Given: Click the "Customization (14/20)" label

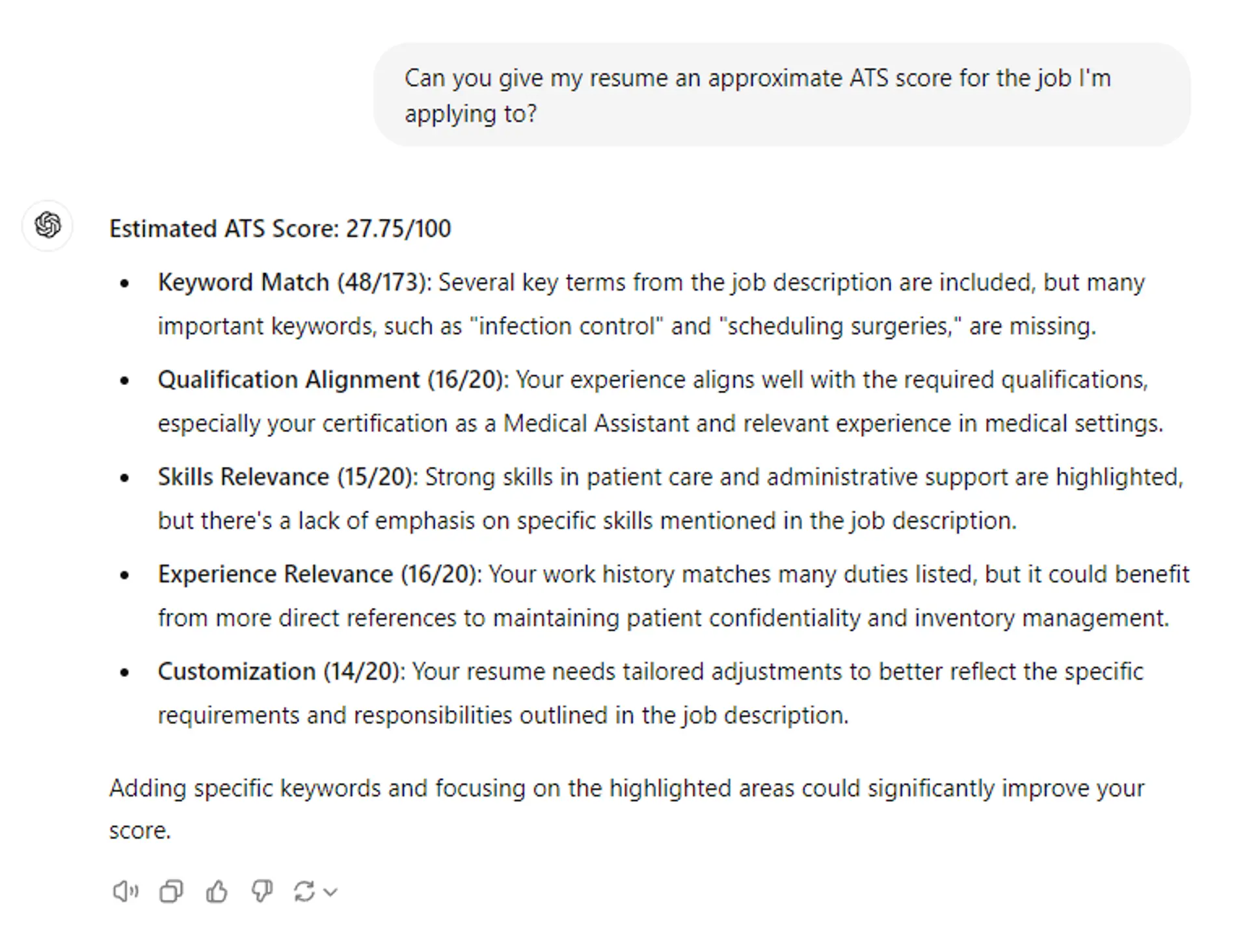Looking at the screenshot, I should click(278, 672).
